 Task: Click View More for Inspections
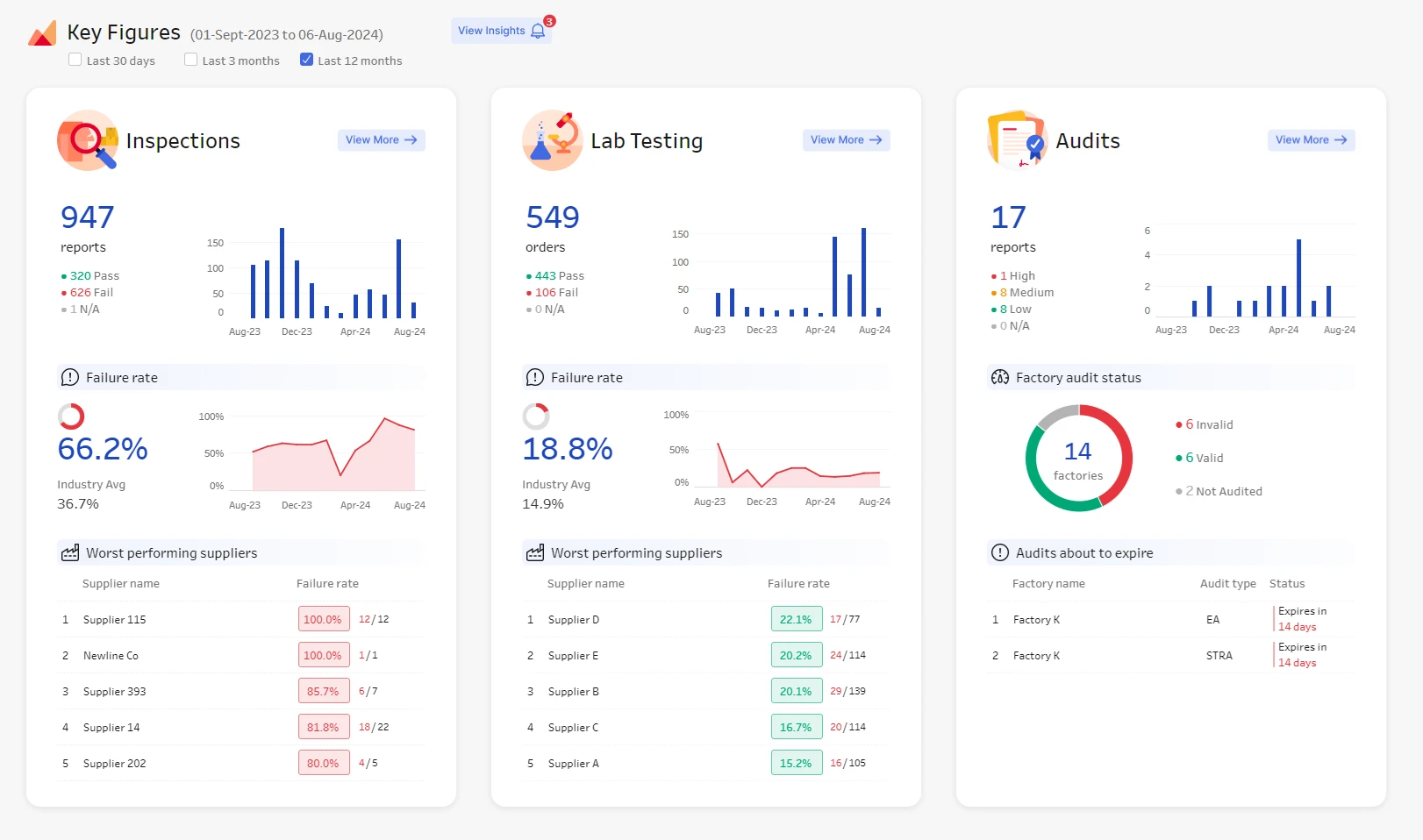pos(382,140)
